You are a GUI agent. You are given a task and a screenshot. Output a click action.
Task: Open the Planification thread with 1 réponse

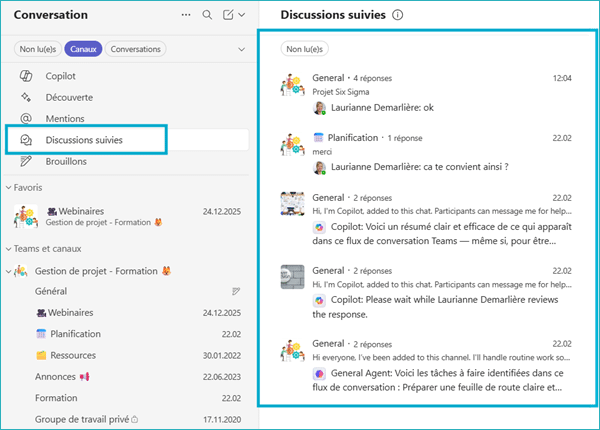(426, 152)
